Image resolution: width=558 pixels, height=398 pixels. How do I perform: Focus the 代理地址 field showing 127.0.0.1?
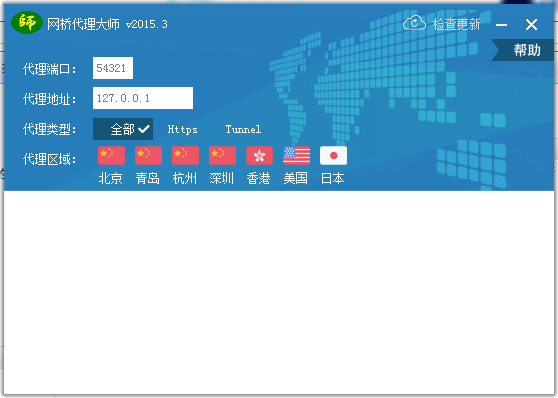[x=143, y=98]
